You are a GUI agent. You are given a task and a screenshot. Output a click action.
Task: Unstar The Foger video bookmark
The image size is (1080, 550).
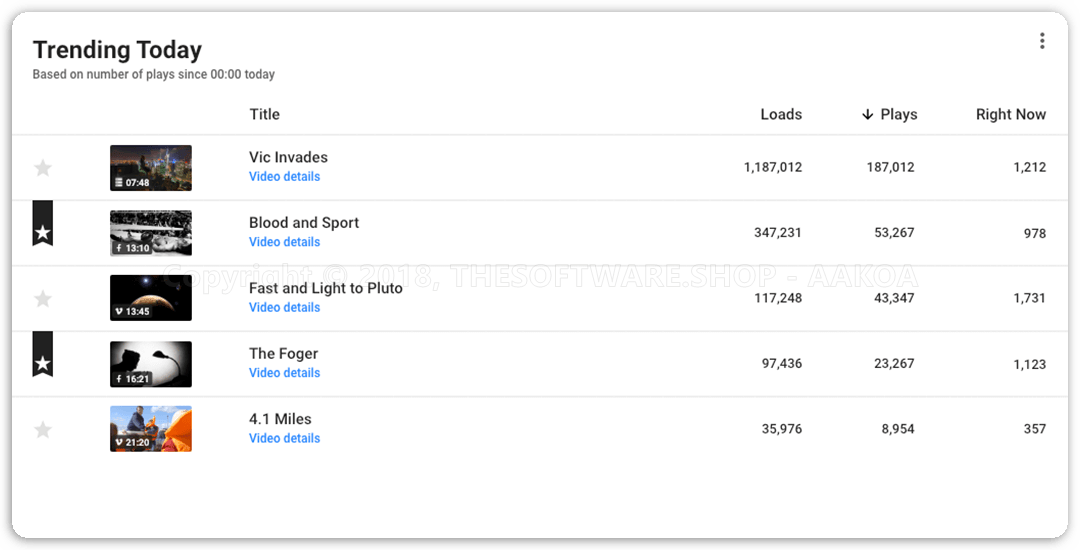[43, 363]
